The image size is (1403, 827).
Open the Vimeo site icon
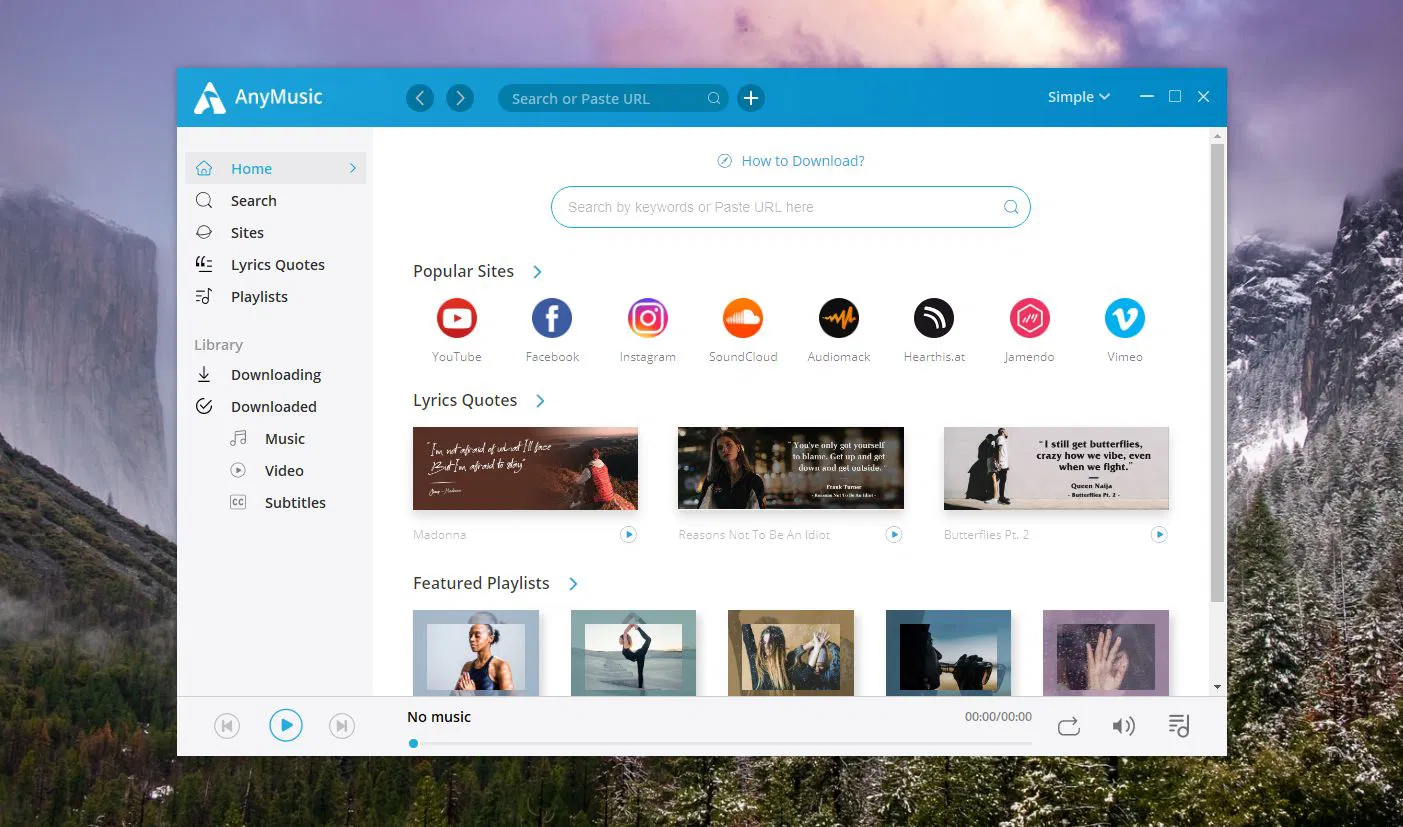pos(1125,319)
